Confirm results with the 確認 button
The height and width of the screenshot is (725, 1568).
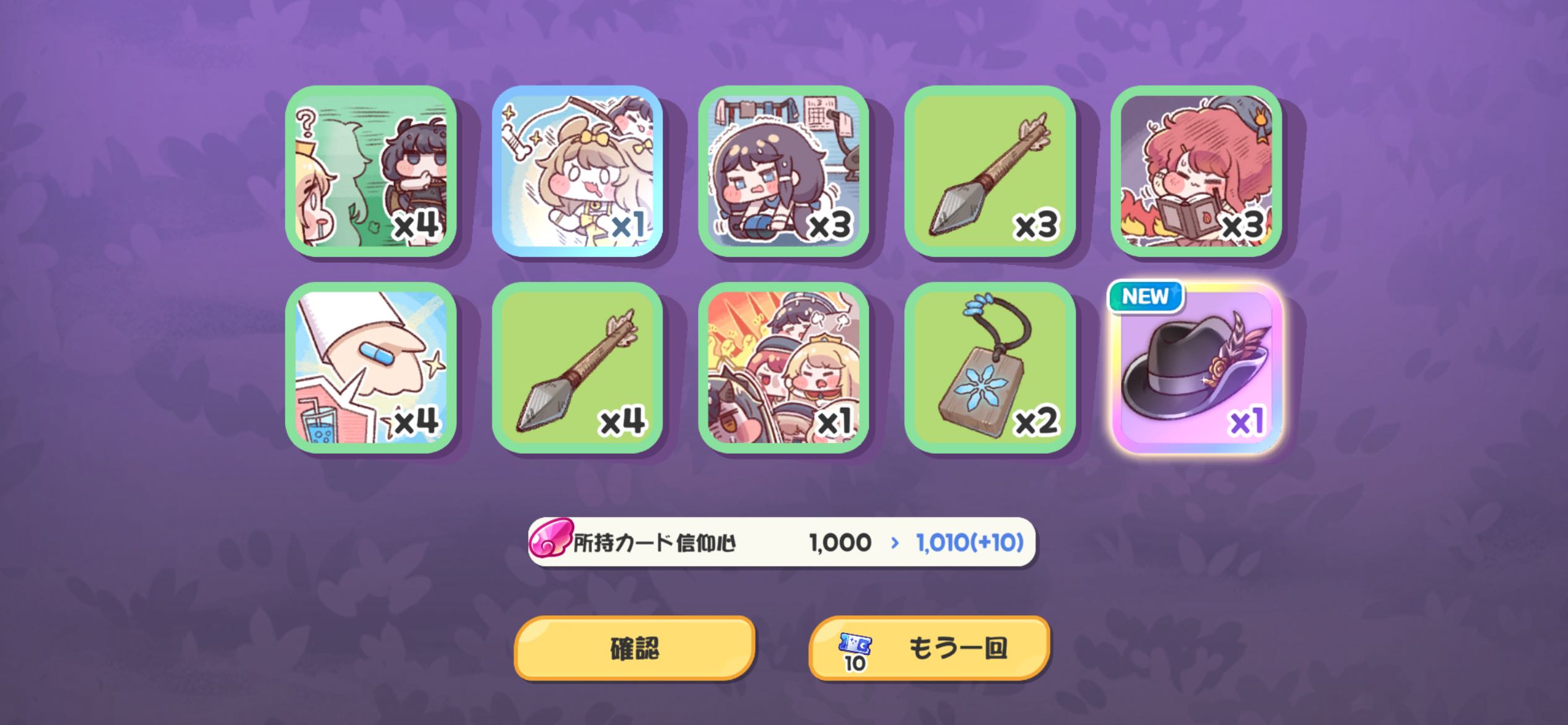(x=635, y=648)
